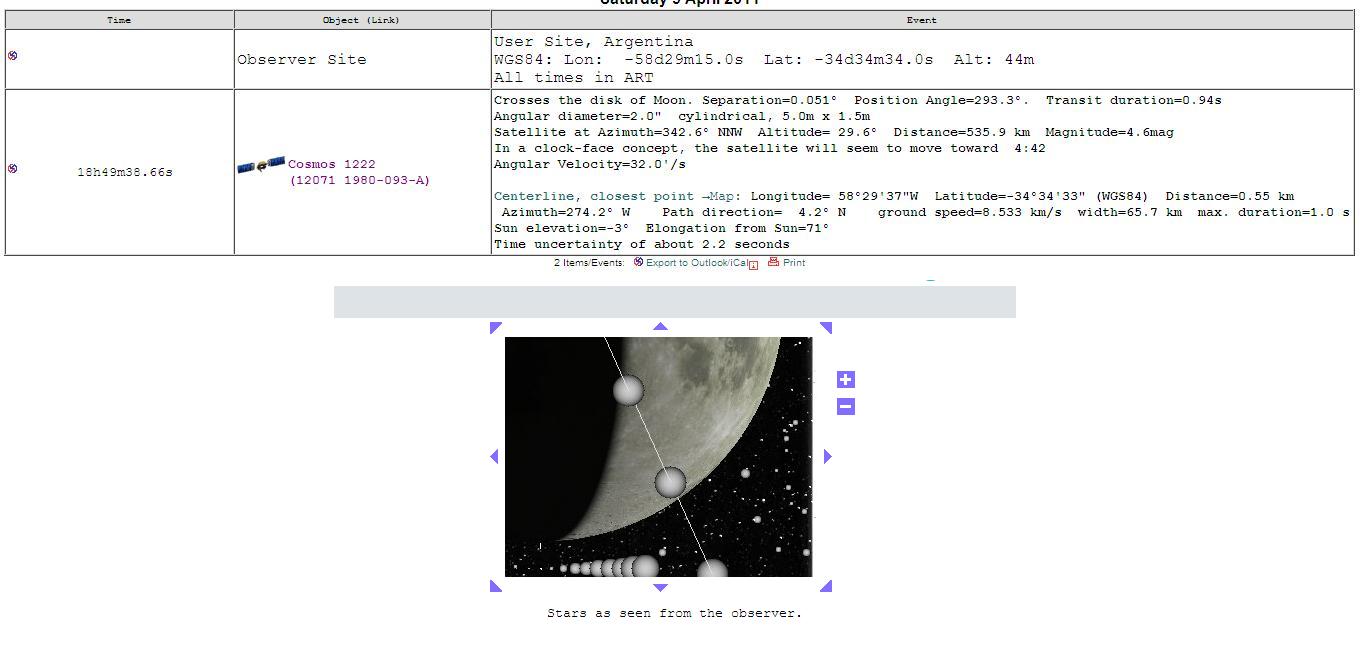Open the Cosmos 1222 satellite link

[x=359, y=172]
